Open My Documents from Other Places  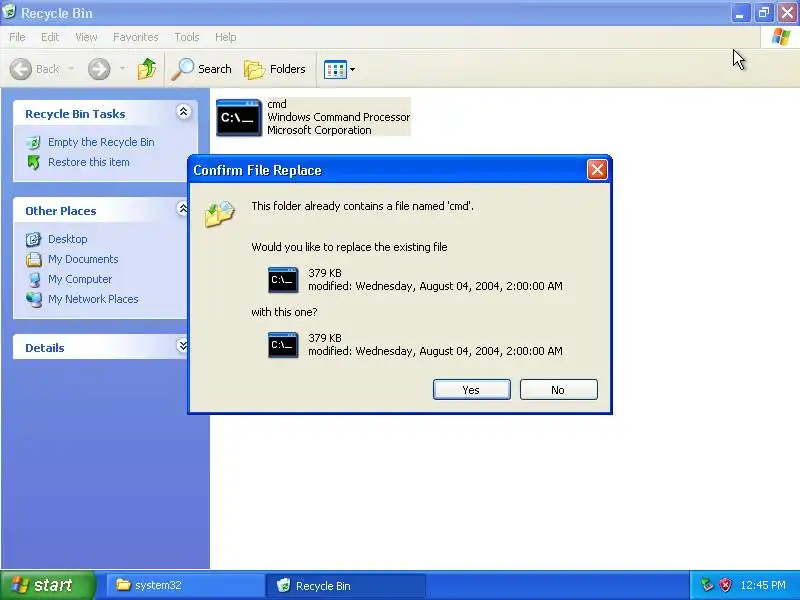[83, 259]
